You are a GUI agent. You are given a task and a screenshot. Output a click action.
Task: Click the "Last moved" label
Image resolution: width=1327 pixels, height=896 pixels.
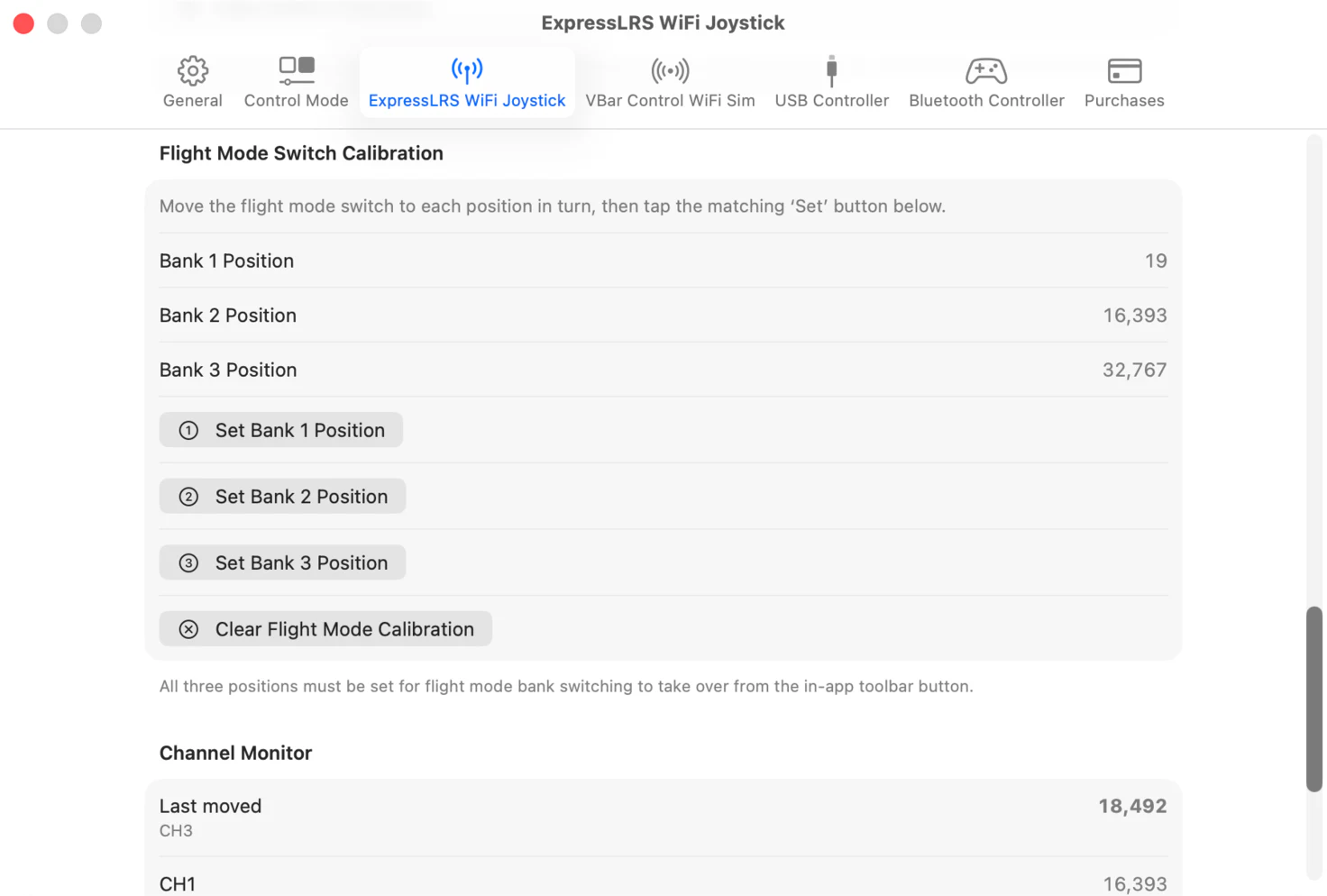(210, 806)
